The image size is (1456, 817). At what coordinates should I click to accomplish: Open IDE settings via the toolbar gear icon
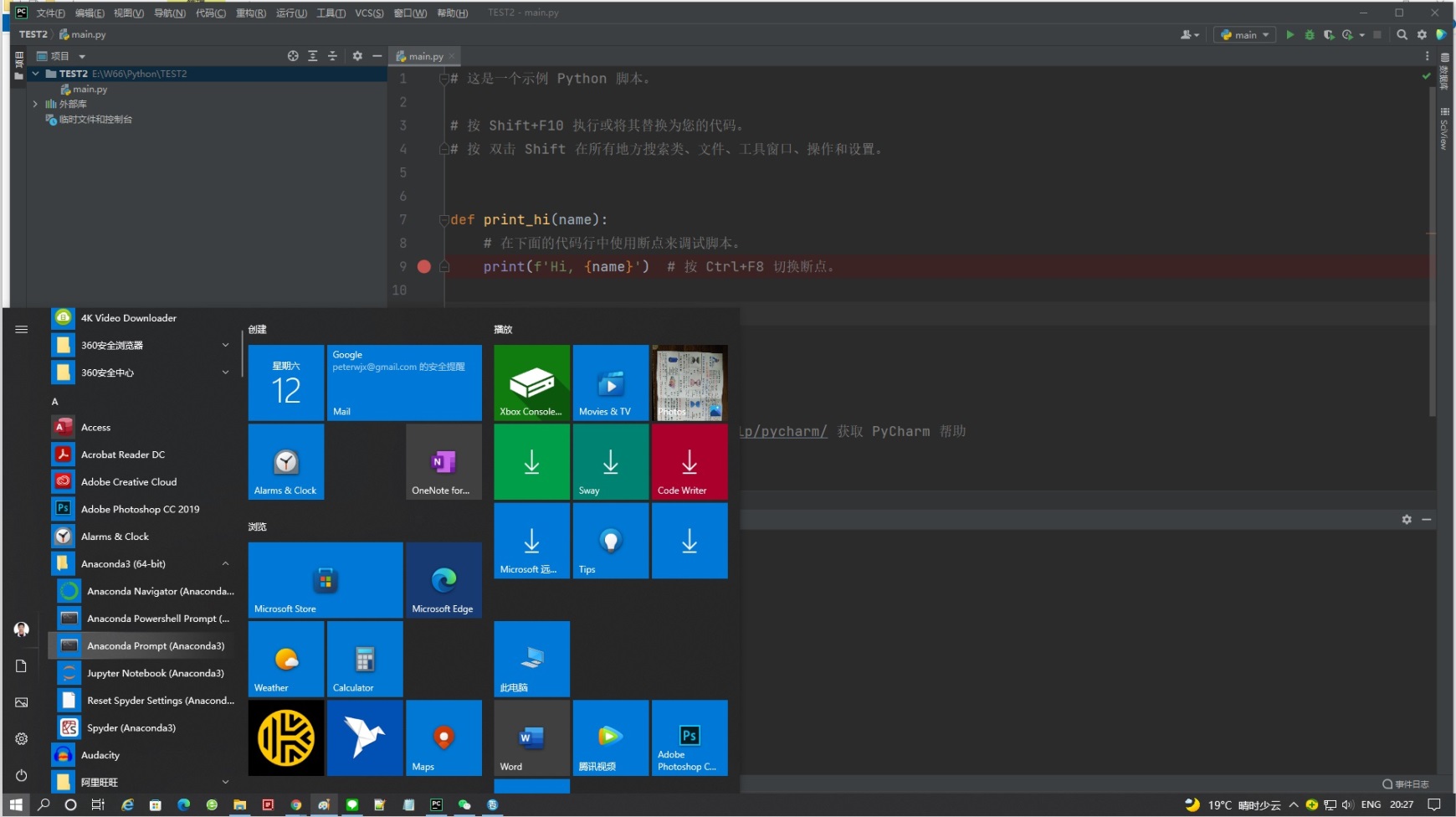point(1422,34)
